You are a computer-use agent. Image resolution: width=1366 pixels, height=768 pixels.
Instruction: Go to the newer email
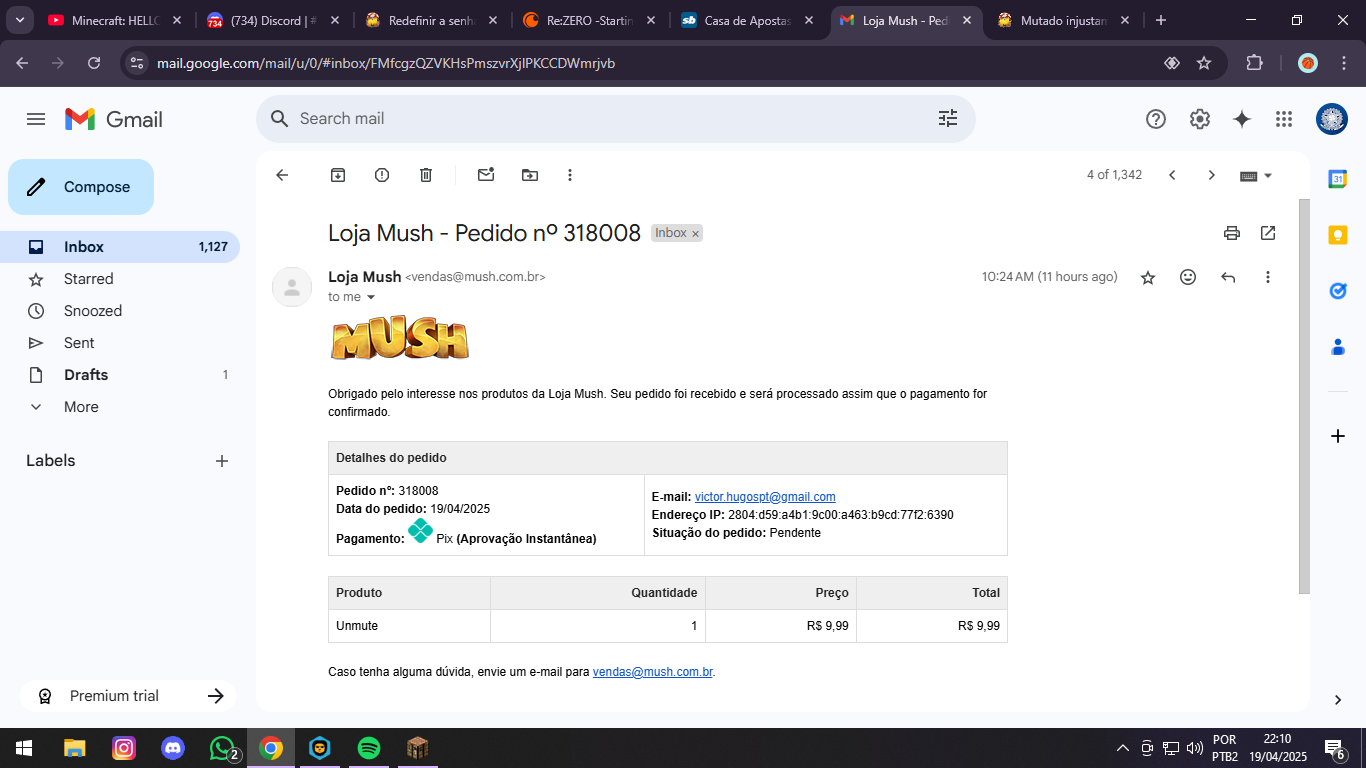pyautogui.click(x=1172, y=175)
